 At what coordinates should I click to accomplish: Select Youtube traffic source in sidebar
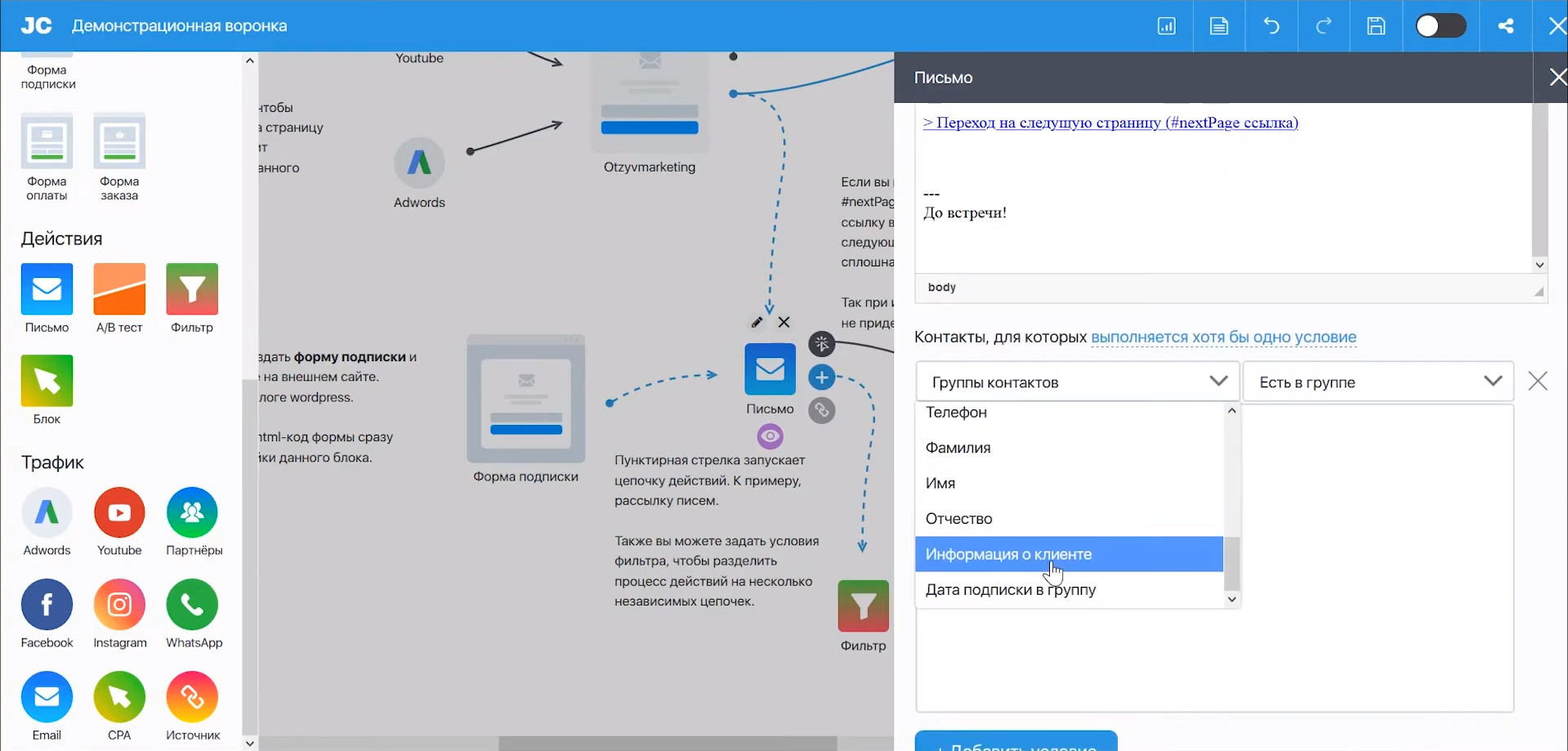pyautogui.click(x=119, y=522)
